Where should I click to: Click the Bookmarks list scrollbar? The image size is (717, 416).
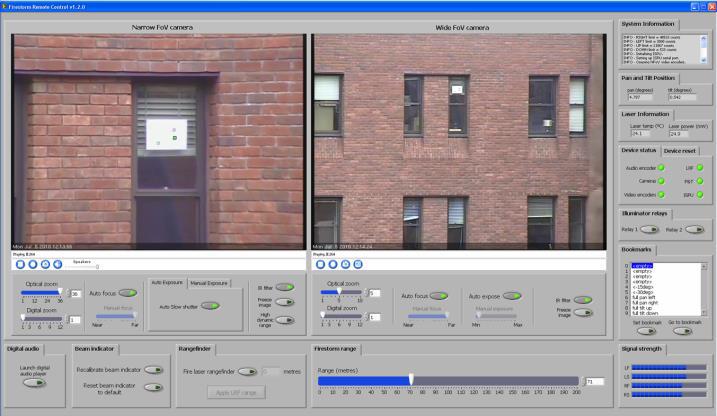[x=704, y=289]
